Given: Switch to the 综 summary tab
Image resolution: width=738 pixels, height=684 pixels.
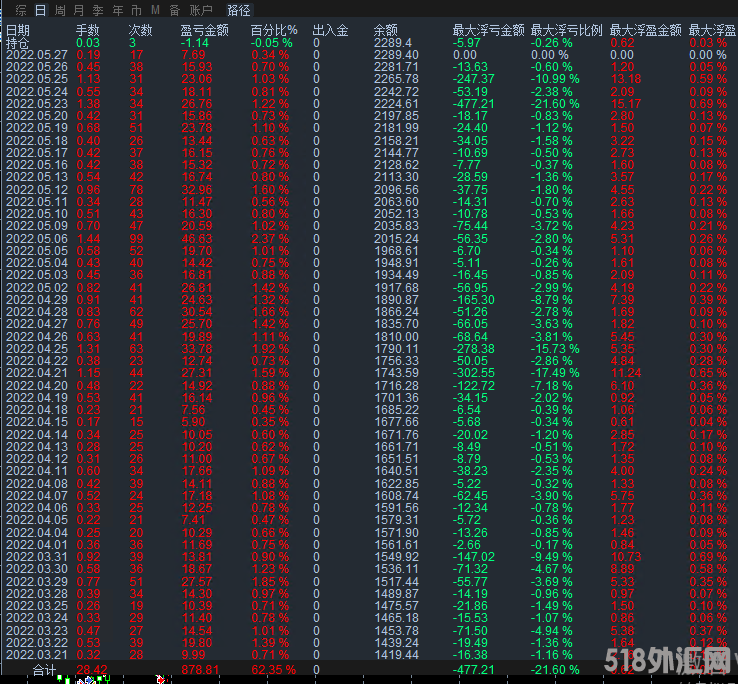Looking at the screenshot, I should (x=20, y=10).
